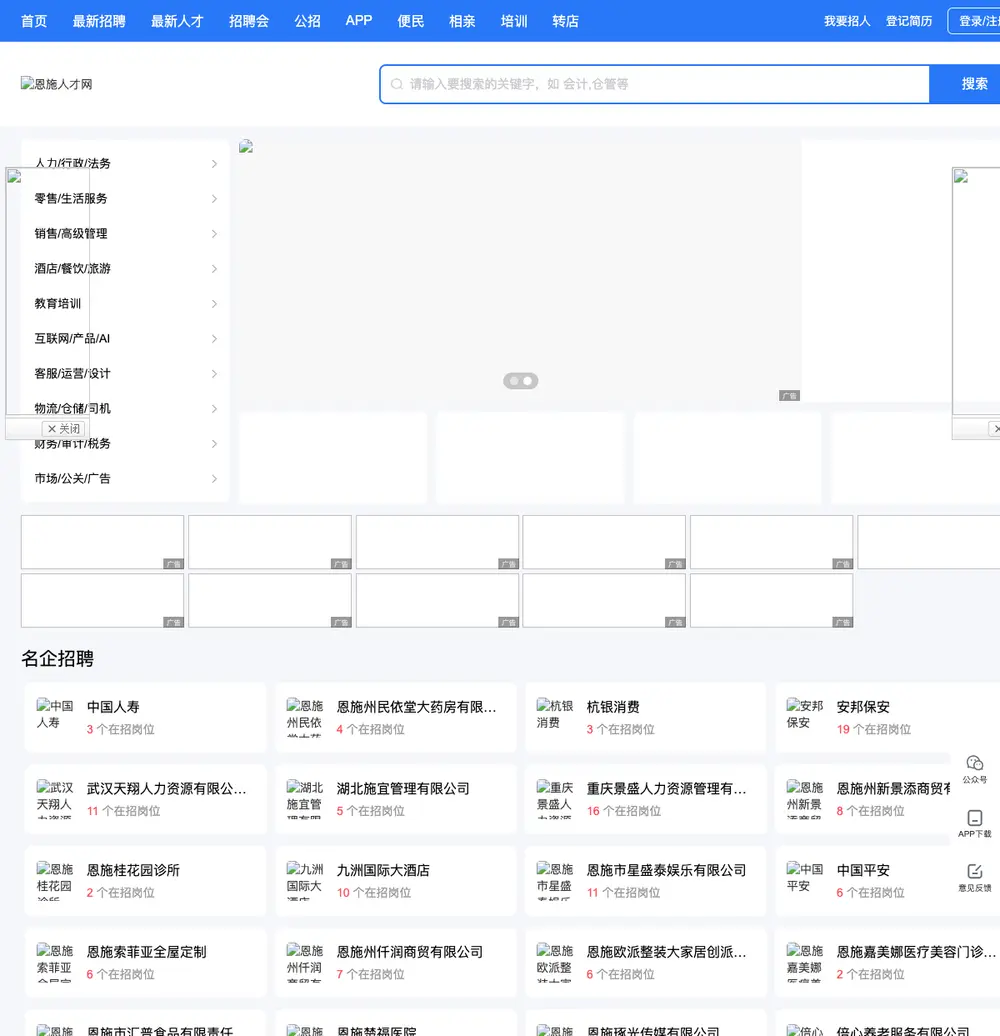Click "19 个在招岗位" under 安邦保安
1000x1036 pixels.
(x=873, y=729)
